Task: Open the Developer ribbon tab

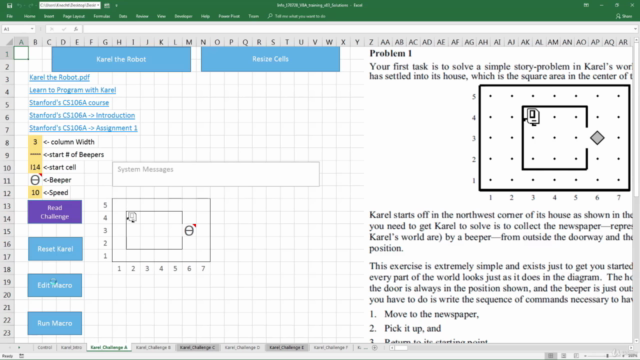Action: (183, 16)
